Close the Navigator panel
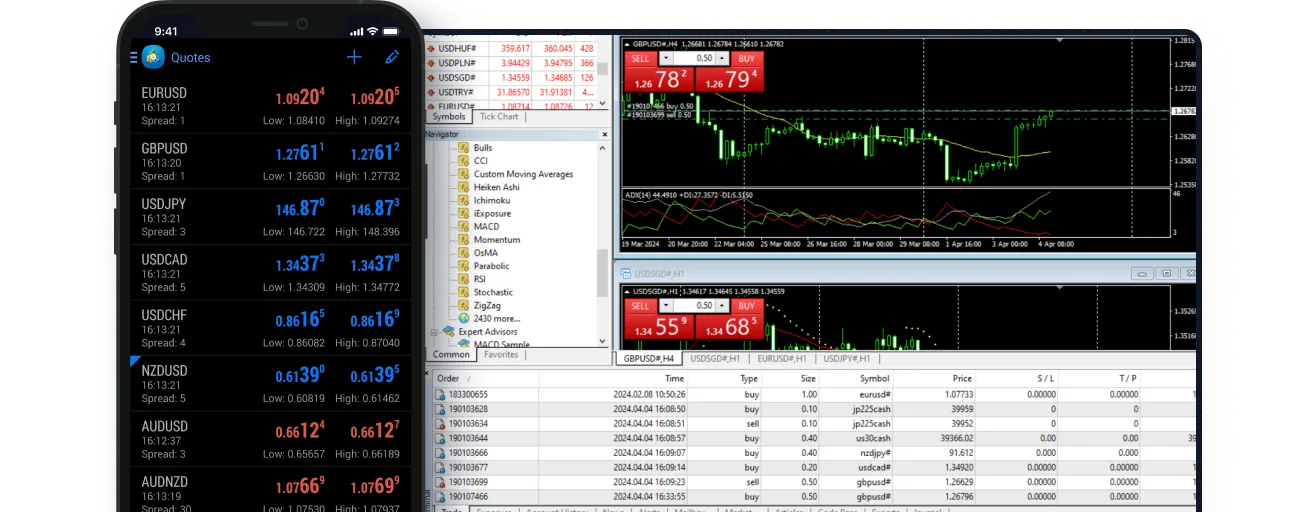 (604, 134)
